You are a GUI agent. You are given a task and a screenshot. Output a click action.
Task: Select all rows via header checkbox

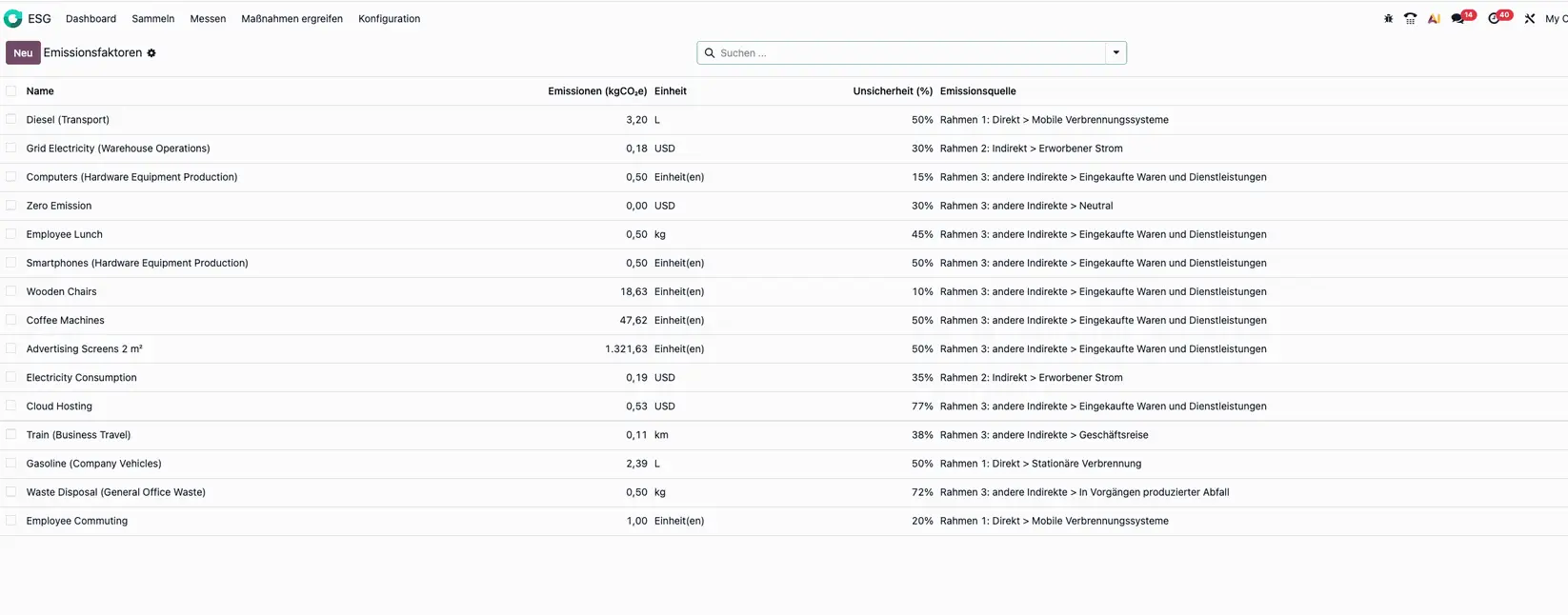tap(11, 91)
